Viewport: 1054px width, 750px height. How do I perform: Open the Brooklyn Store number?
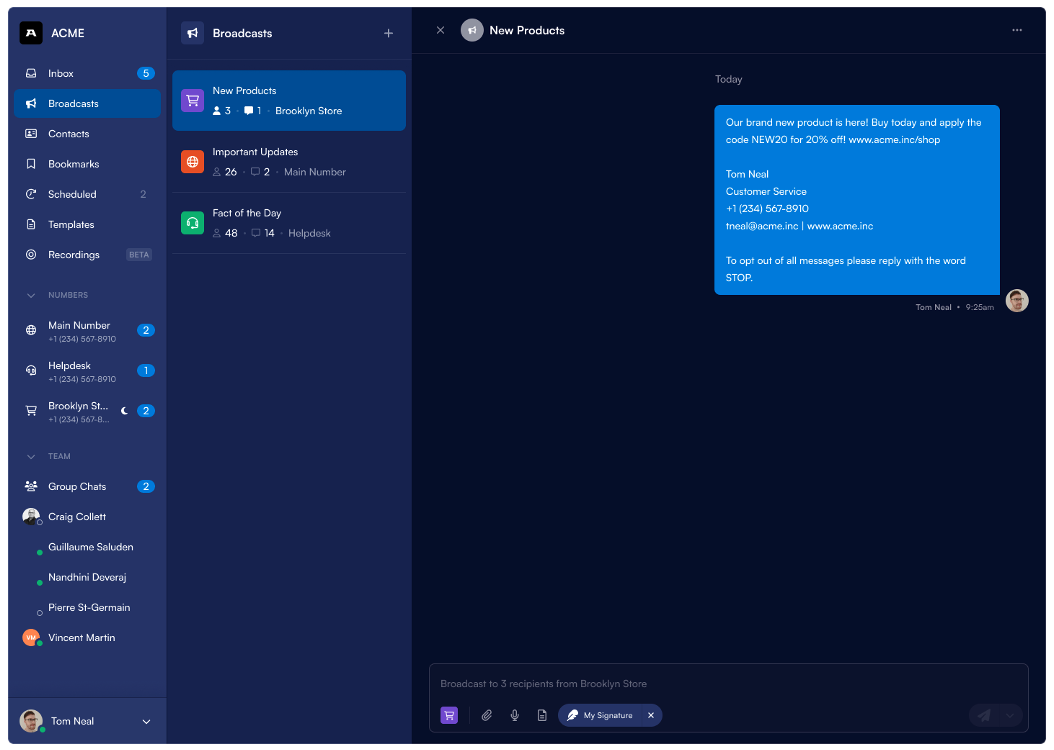(x=87, y=411)
